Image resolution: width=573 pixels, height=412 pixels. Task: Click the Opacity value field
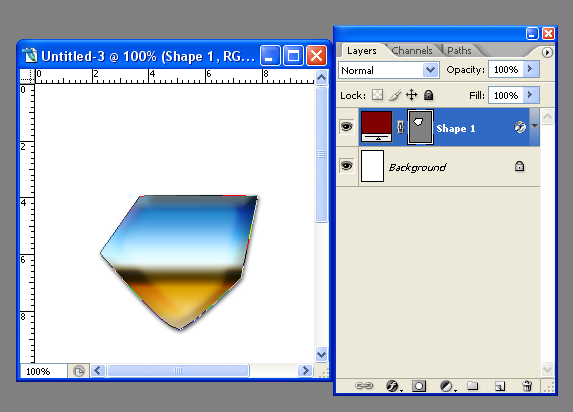point(506,69)
